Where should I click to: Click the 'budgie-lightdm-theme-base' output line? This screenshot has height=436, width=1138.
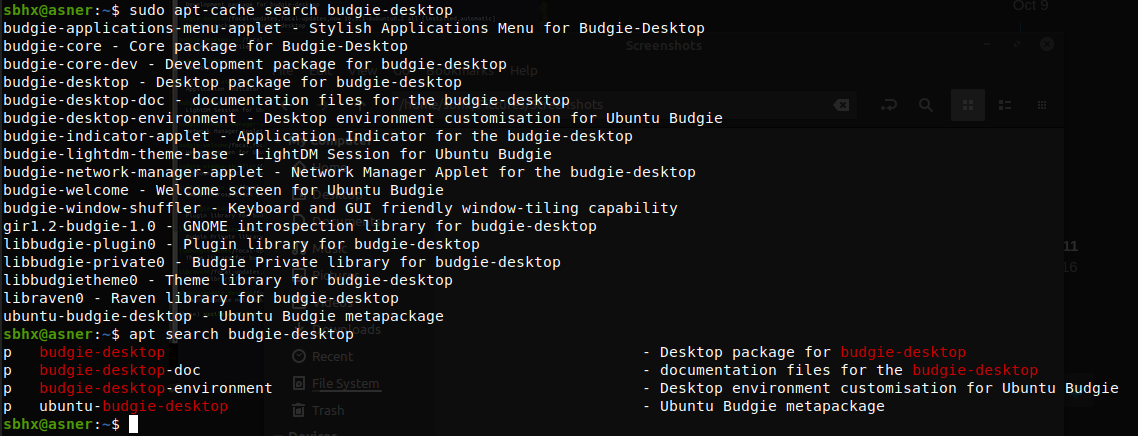click(277, 155)
